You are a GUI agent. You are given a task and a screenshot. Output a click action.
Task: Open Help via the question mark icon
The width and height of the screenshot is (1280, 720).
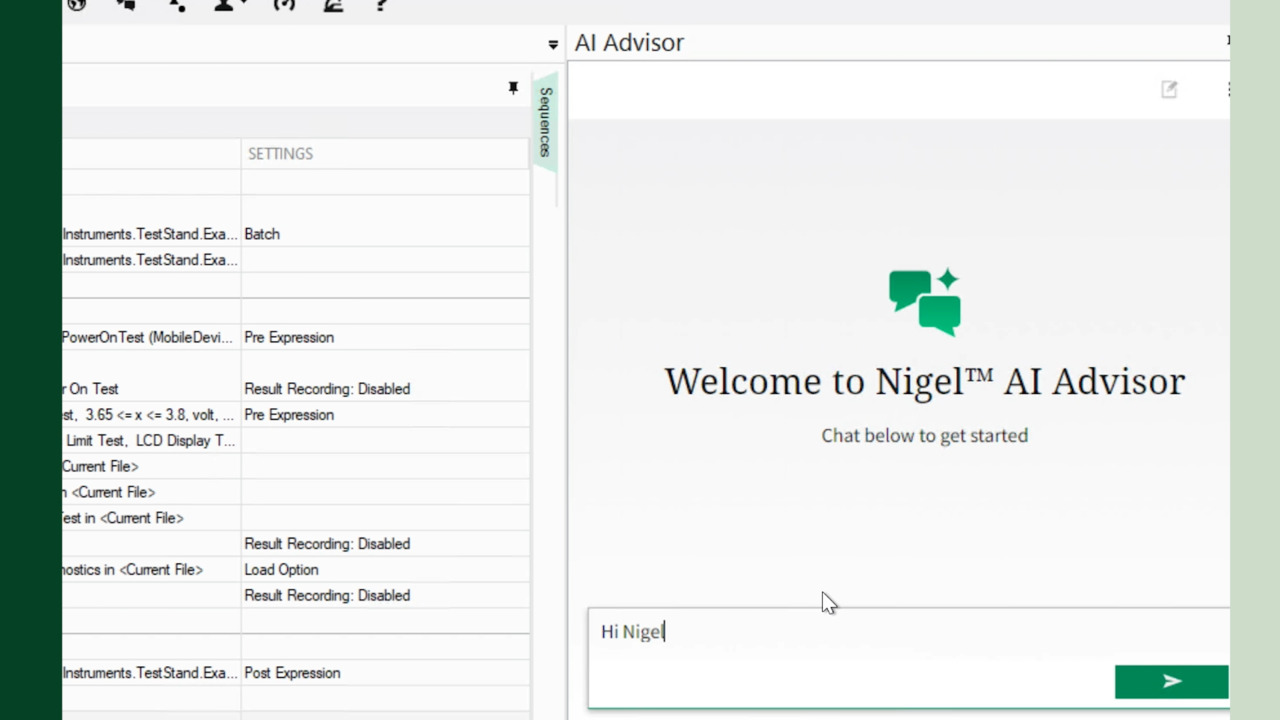click(381, 5)
